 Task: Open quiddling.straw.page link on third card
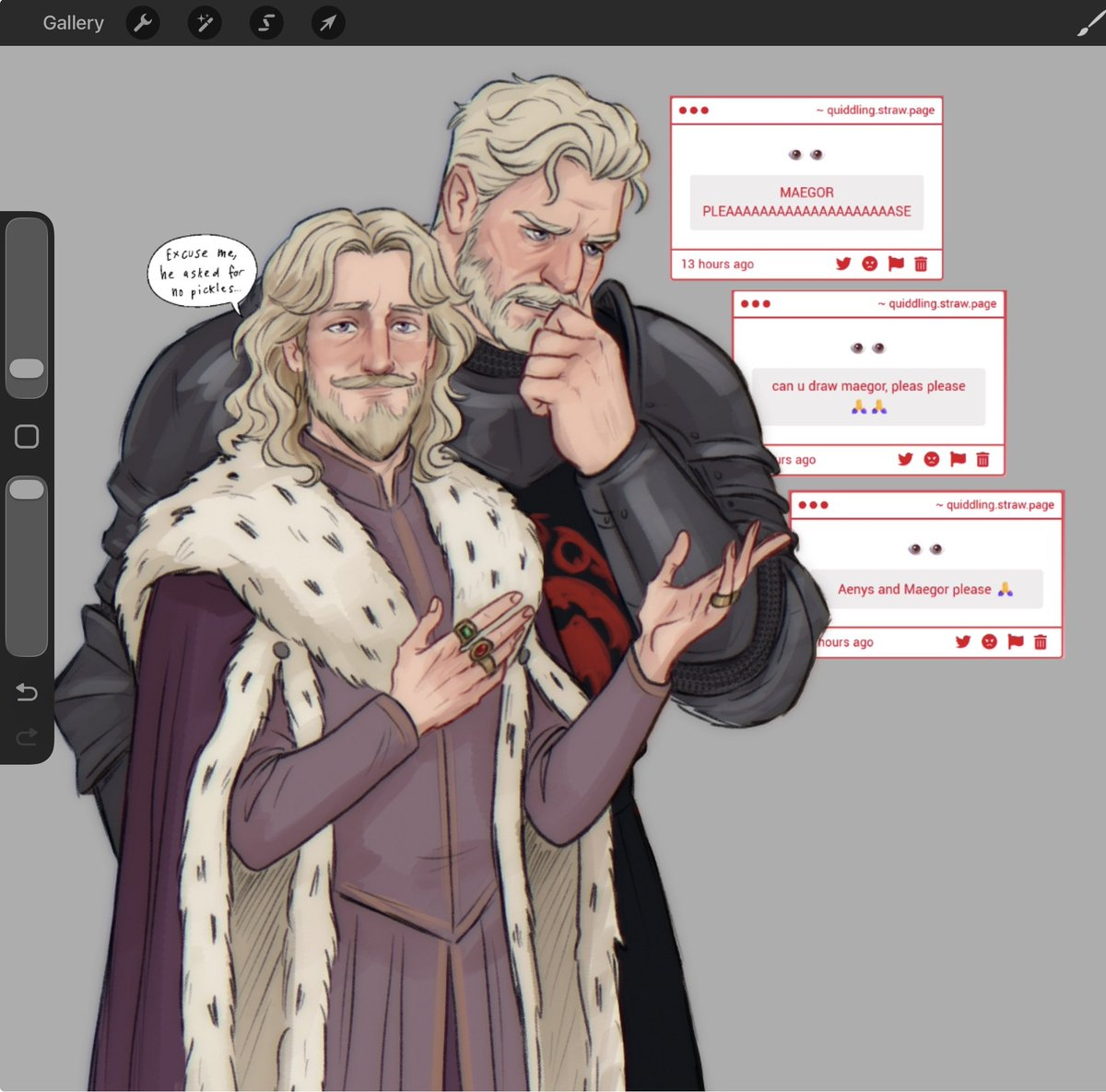pos(995,505)
